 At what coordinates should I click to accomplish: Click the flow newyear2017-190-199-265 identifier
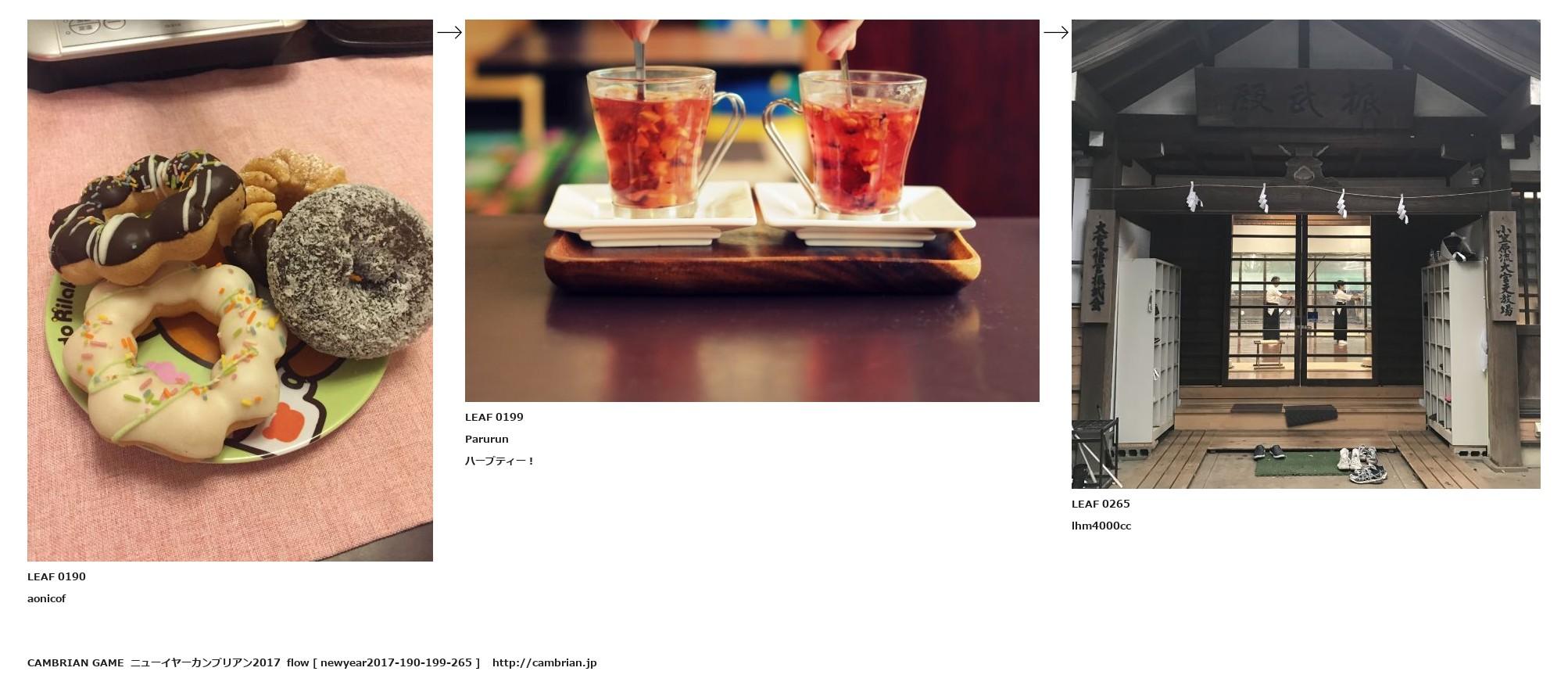383,662
